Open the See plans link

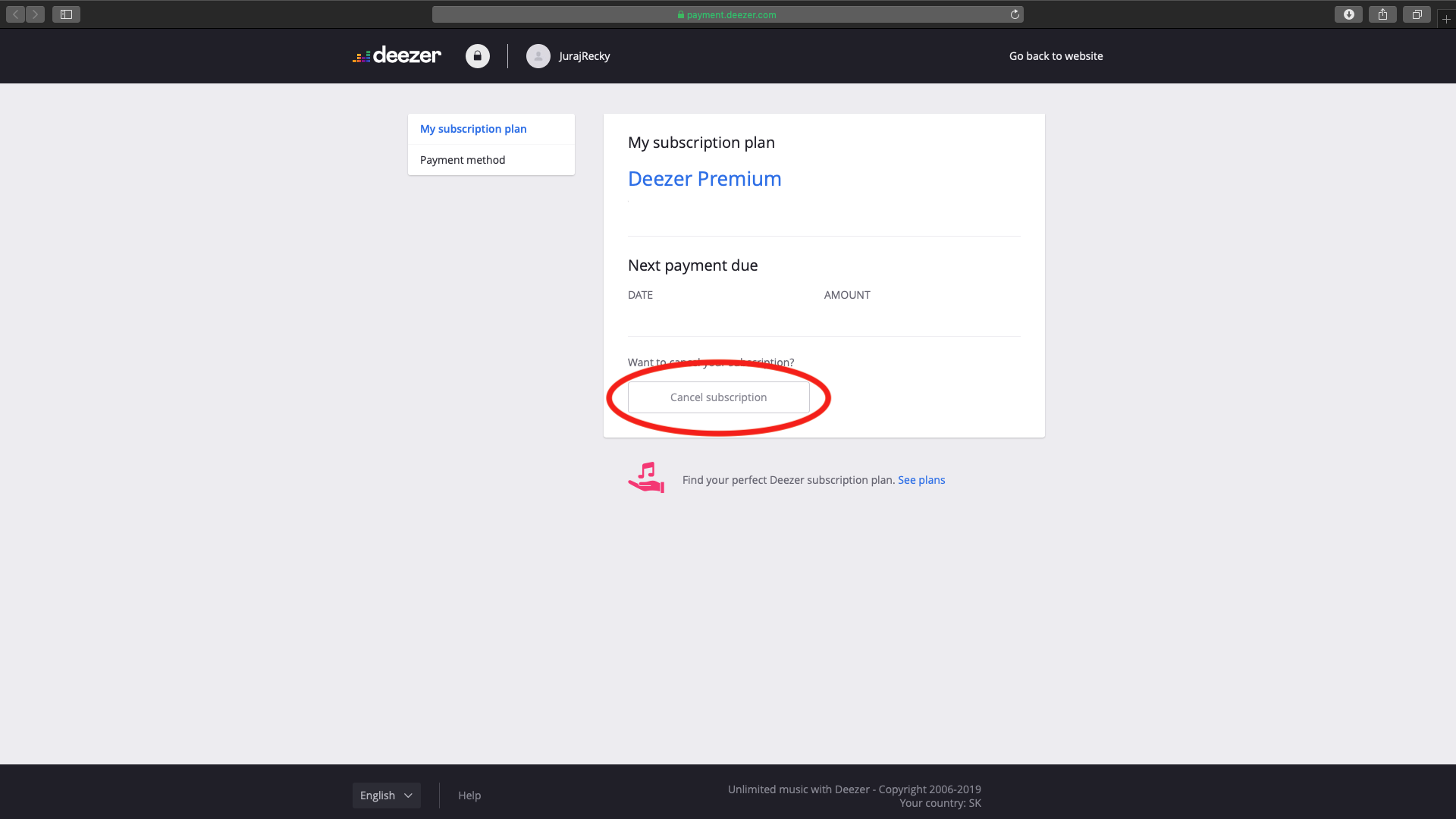(x=921, y=480)
